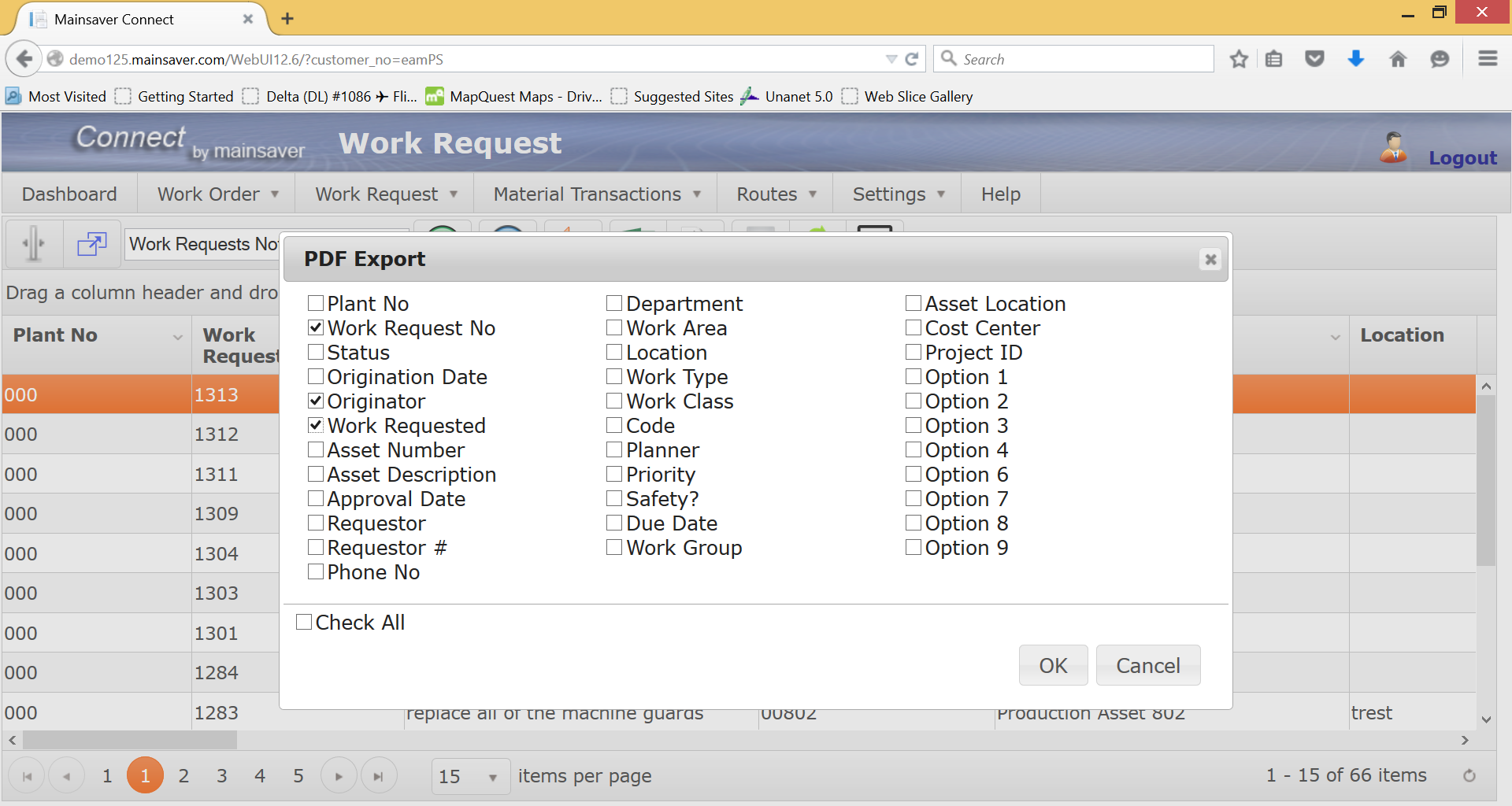Go to the browser home page icon

pos(1398,59)
